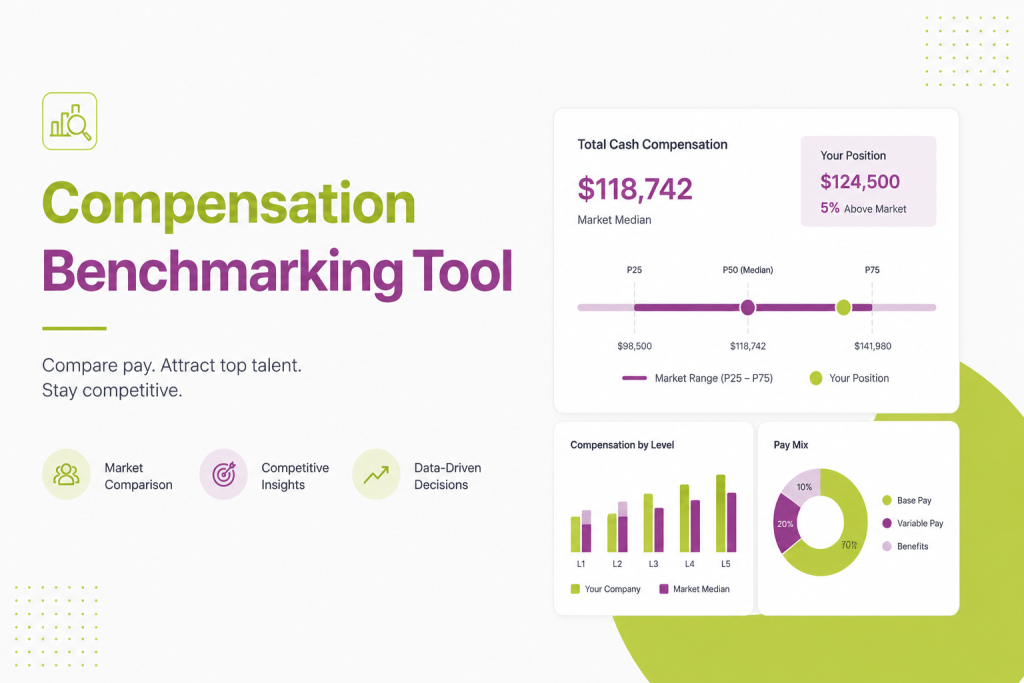Click the "Base Pay" legend entry
The image size is (1024, 683).
[906, 500]
